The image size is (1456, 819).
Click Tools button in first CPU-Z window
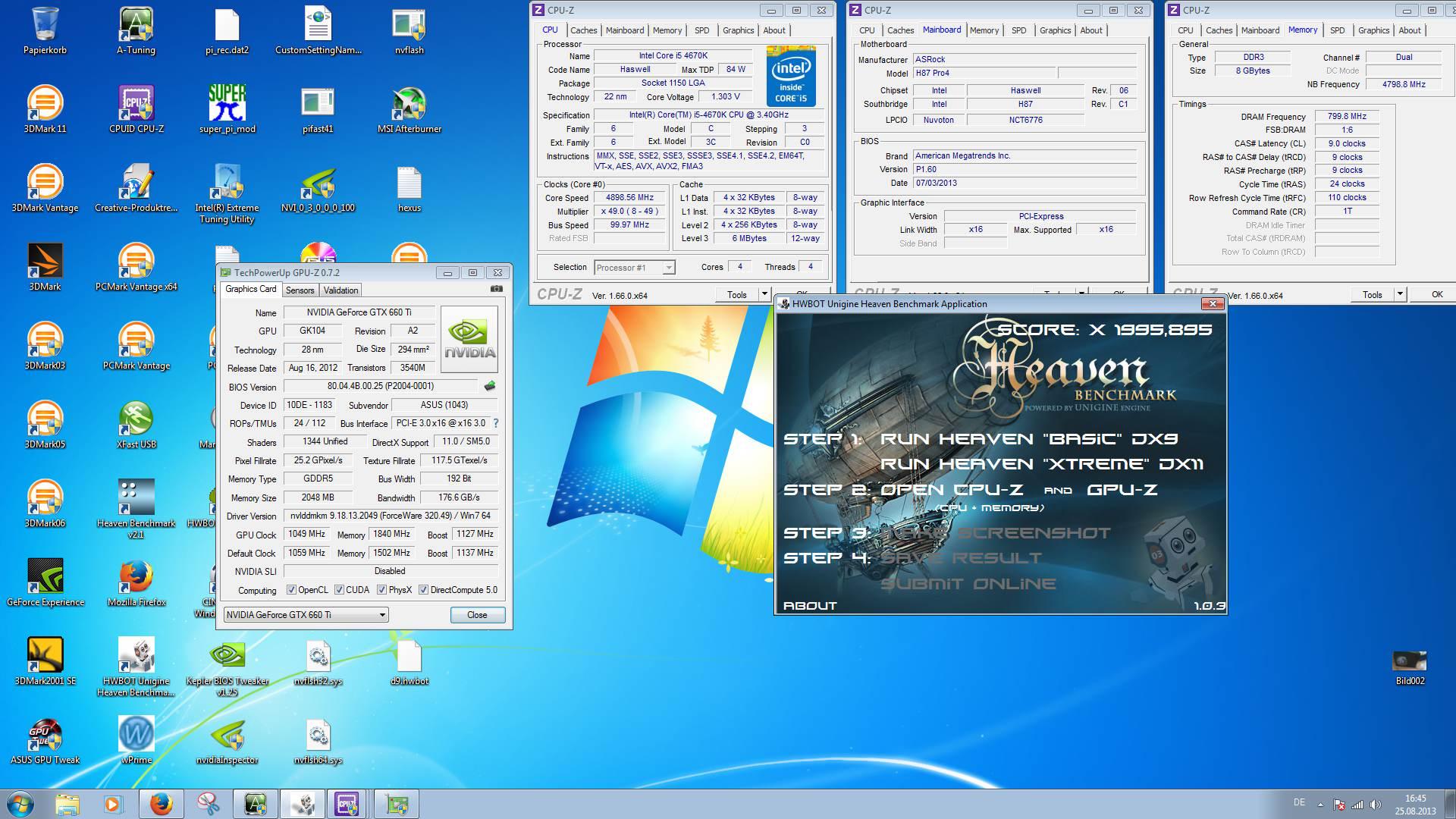click(x=737, y=295)
